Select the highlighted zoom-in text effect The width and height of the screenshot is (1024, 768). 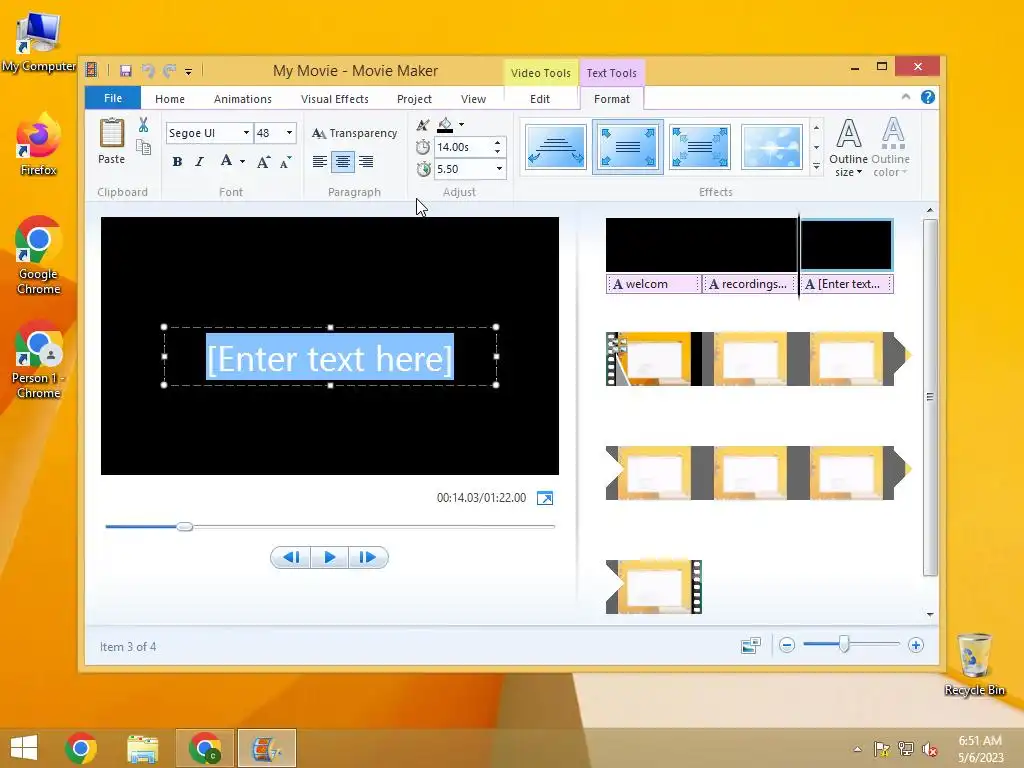628,147
